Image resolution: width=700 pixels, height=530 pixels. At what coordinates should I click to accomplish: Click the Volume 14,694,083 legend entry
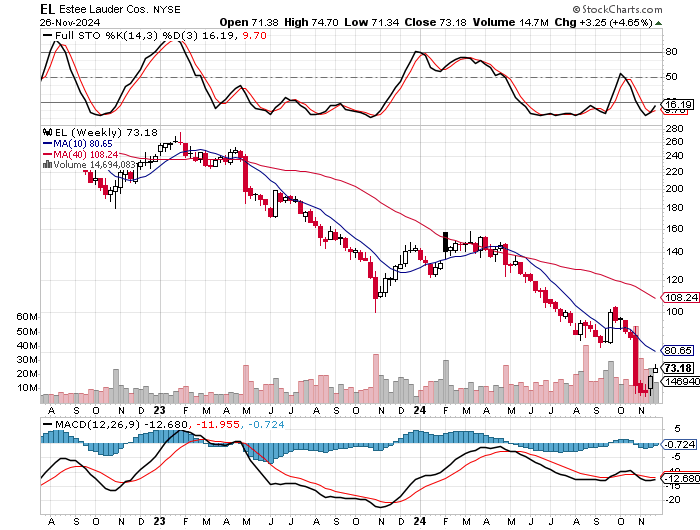pos(94,165)
